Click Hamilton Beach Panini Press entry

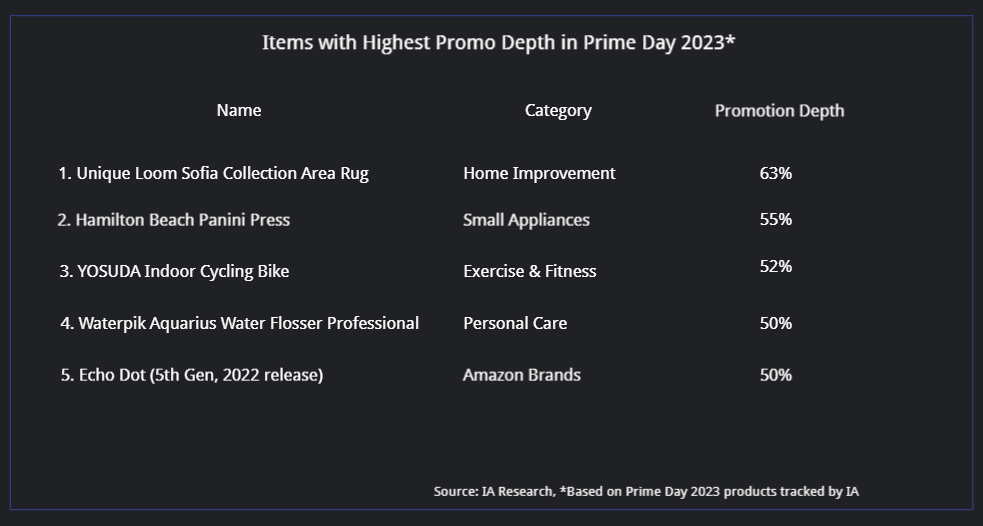pos(174,220)
